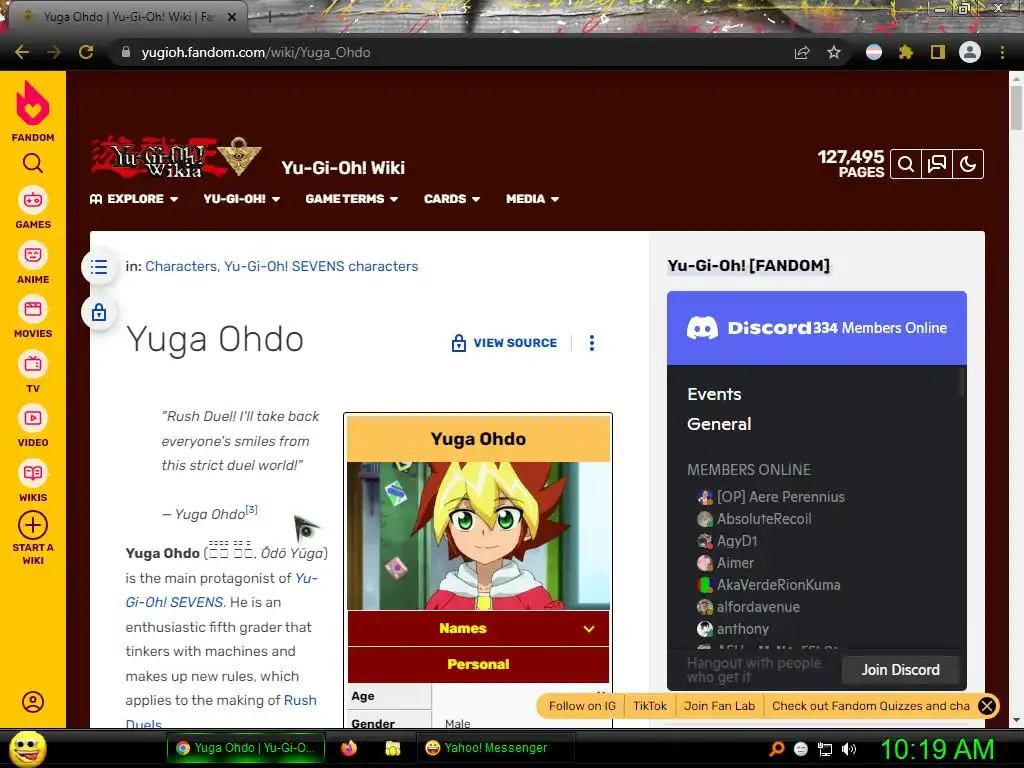Click the taskbar clock 10:19 AM
The height and width of the screenshot is (768, 1024).
(x=937, y=749)
